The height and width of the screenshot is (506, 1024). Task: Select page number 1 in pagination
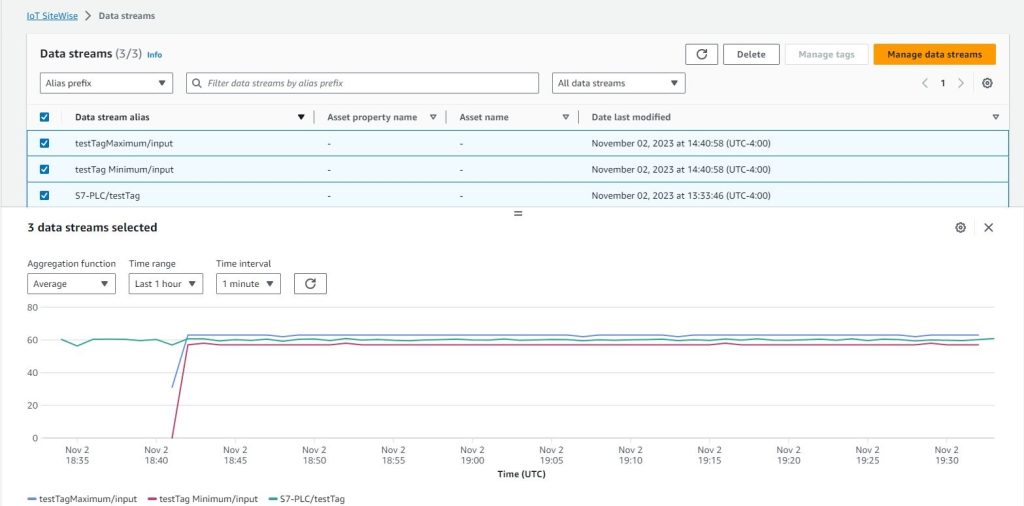[x=942, y=83]
